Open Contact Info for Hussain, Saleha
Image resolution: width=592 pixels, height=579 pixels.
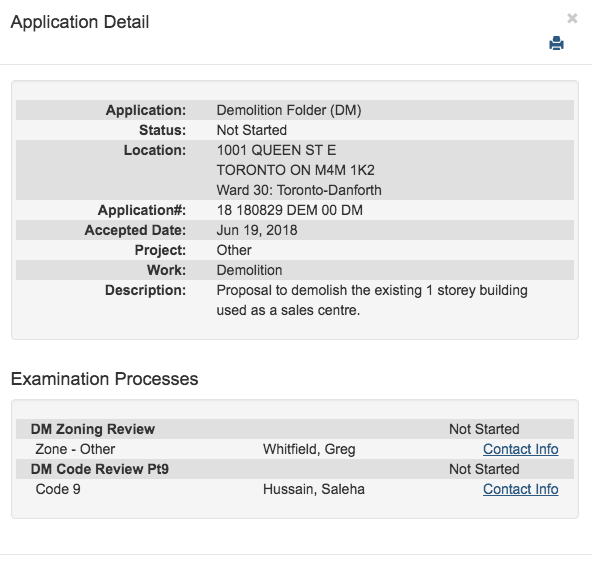520,489
